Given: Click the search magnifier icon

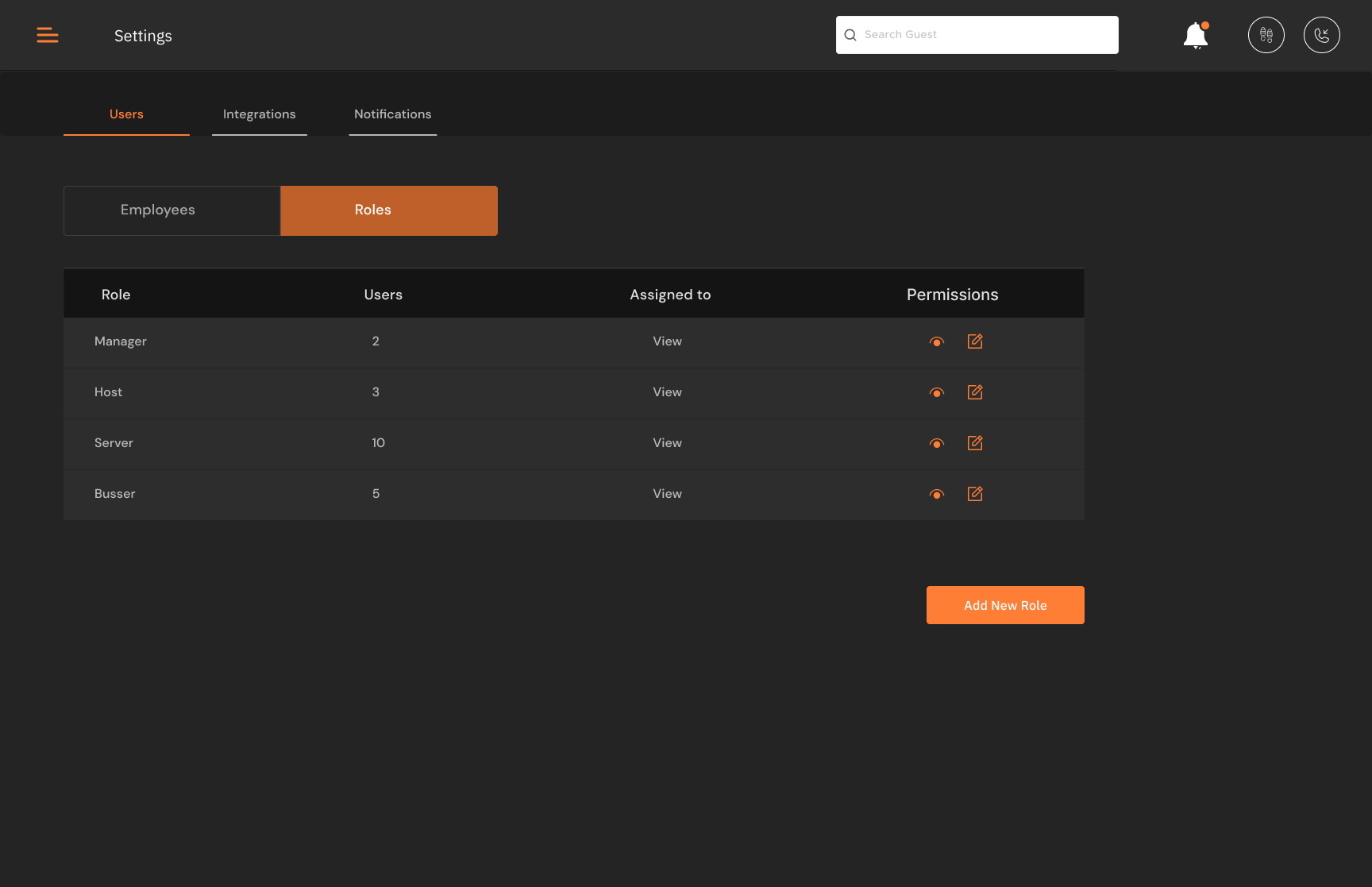Looking at the screenshot, I should 850,35.
